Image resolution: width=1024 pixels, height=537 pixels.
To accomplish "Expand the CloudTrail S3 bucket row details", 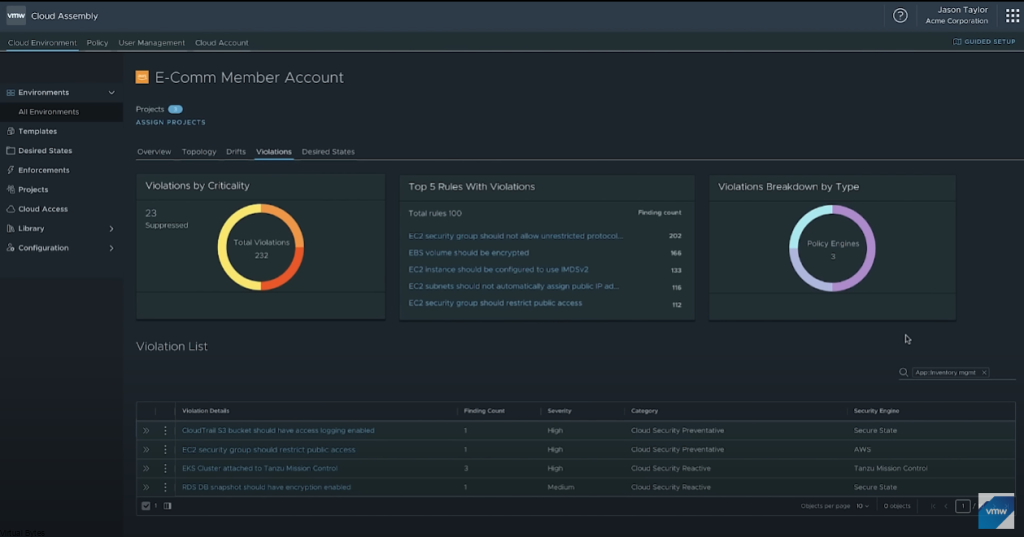I will point(146,431).
